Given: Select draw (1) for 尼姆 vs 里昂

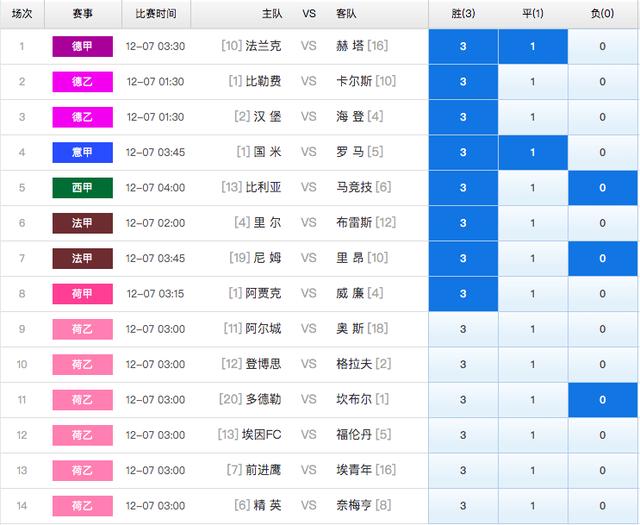Looking at the screenshot, I should (533, 258).
